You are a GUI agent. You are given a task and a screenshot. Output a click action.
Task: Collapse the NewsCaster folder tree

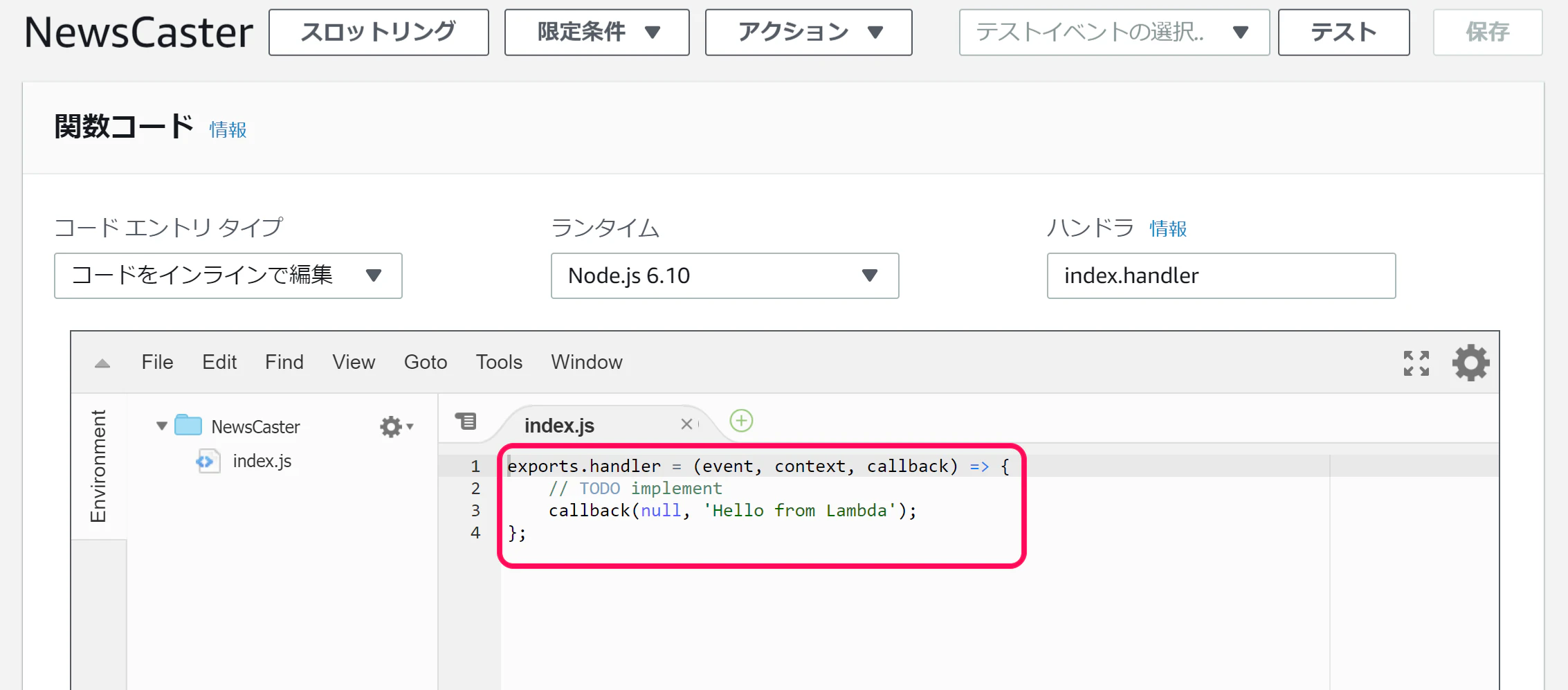[x=162, y=426]
